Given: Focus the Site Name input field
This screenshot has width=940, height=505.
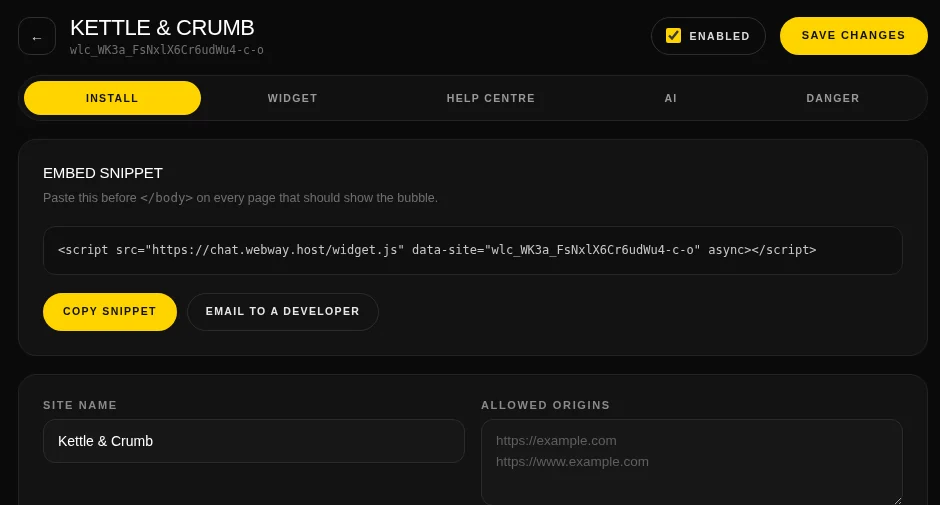Looking at the screenshot, I should [254, 441].
